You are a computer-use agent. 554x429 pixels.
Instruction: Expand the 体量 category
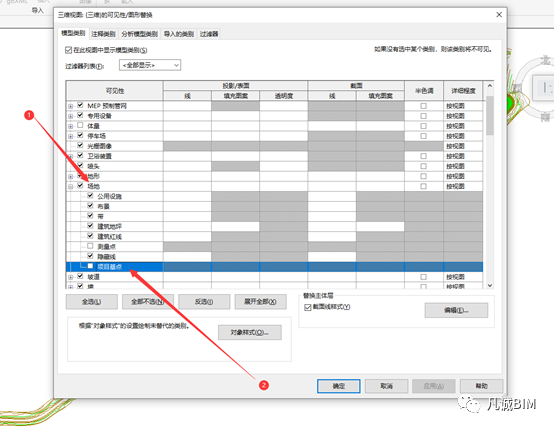tap(71, 126)
